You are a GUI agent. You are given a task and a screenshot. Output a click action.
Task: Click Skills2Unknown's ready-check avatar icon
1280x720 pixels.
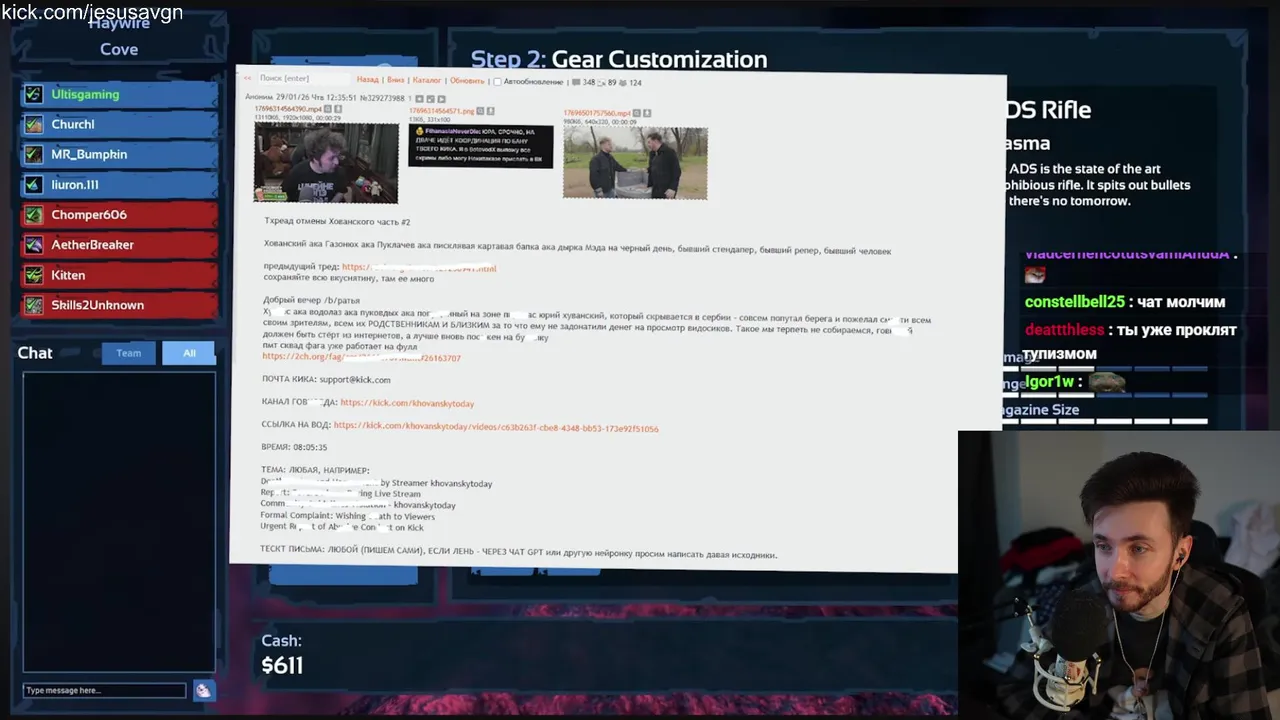[x=33, y=305]
